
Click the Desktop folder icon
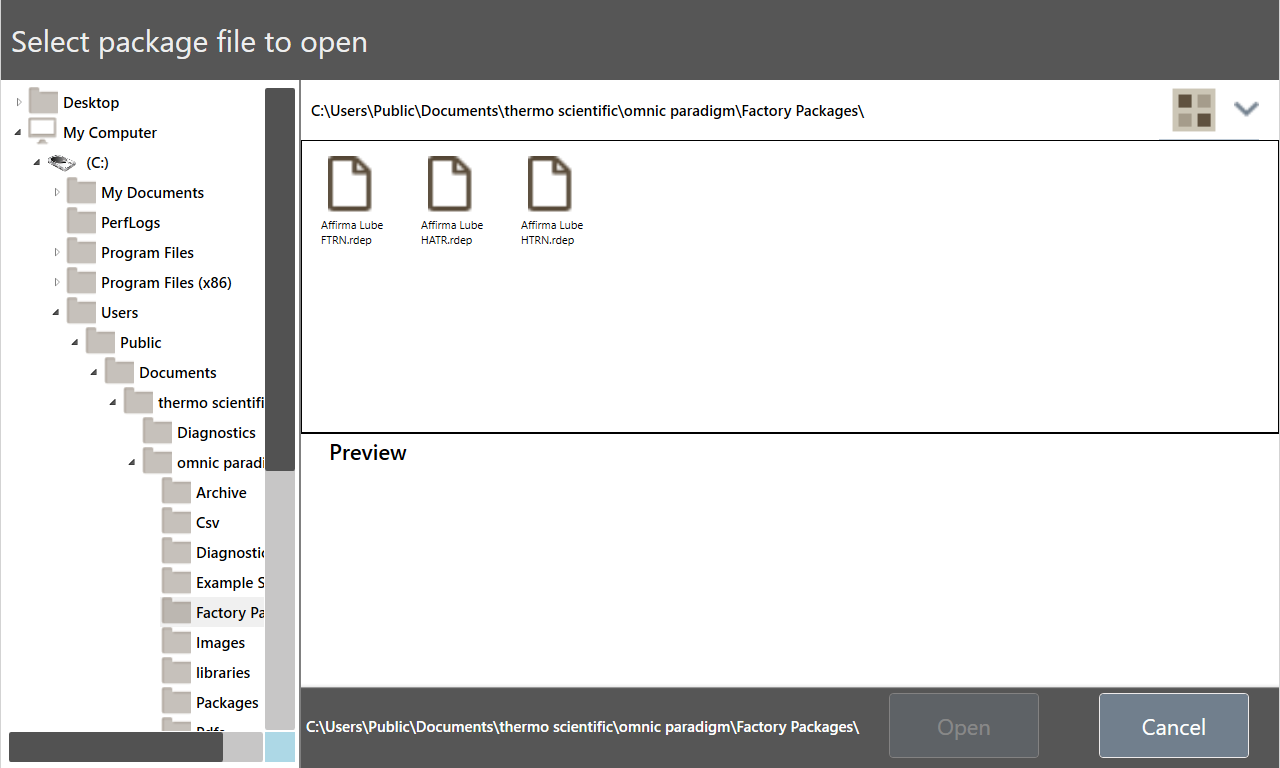point(43,102)
